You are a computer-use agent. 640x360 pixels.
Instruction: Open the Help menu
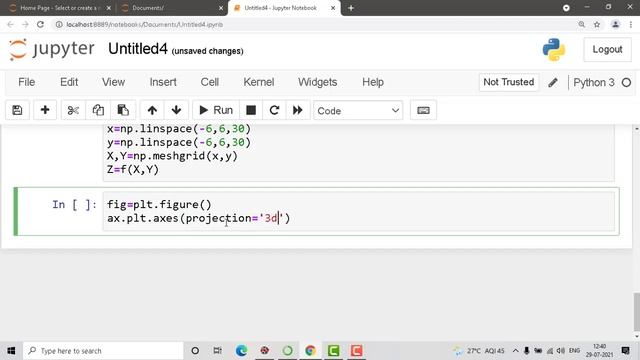373,82
